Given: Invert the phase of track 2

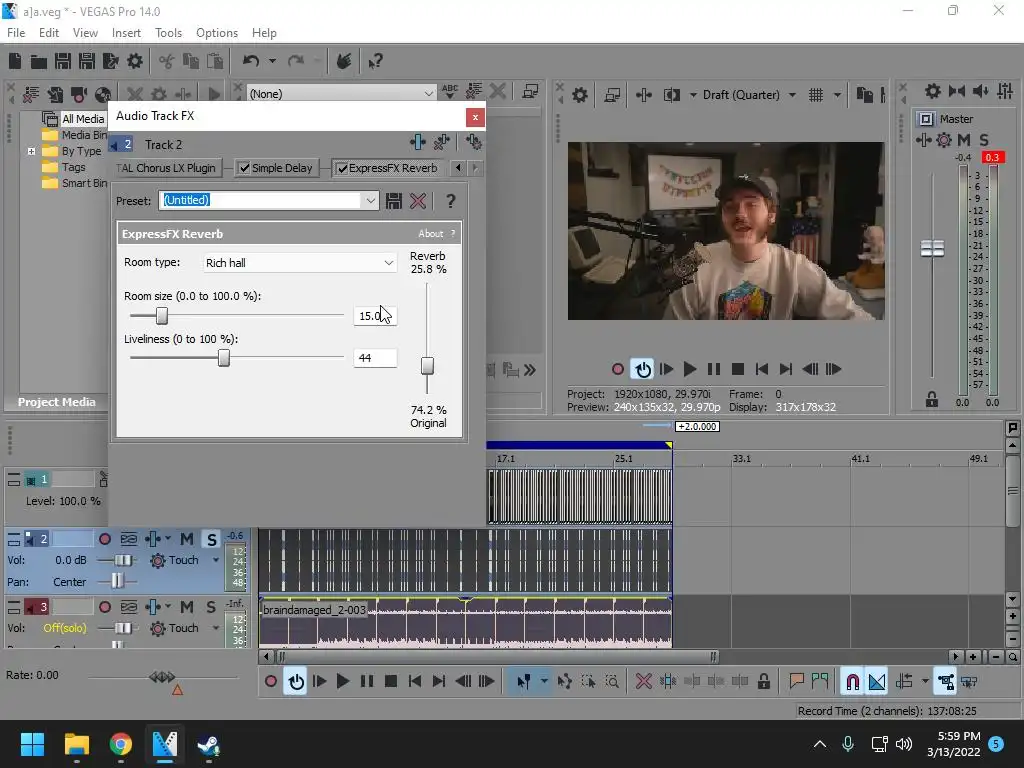Looking at the screenshot, I should tap(129, 539).
